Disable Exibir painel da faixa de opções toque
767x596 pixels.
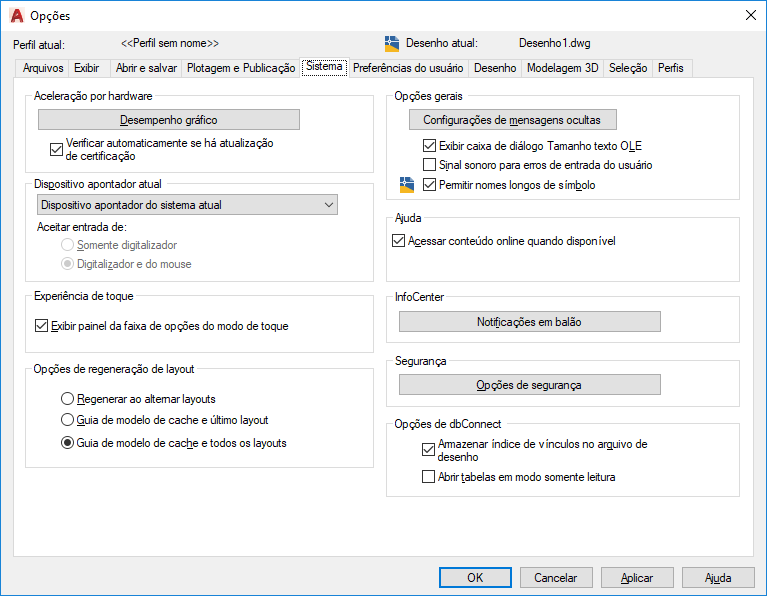click(x=42, y=325)
